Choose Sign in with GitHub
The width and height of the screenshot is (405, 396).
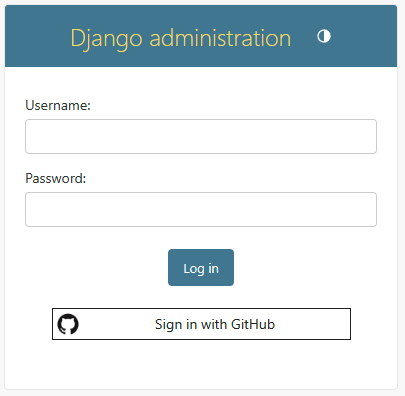click(x=201, y=324)
